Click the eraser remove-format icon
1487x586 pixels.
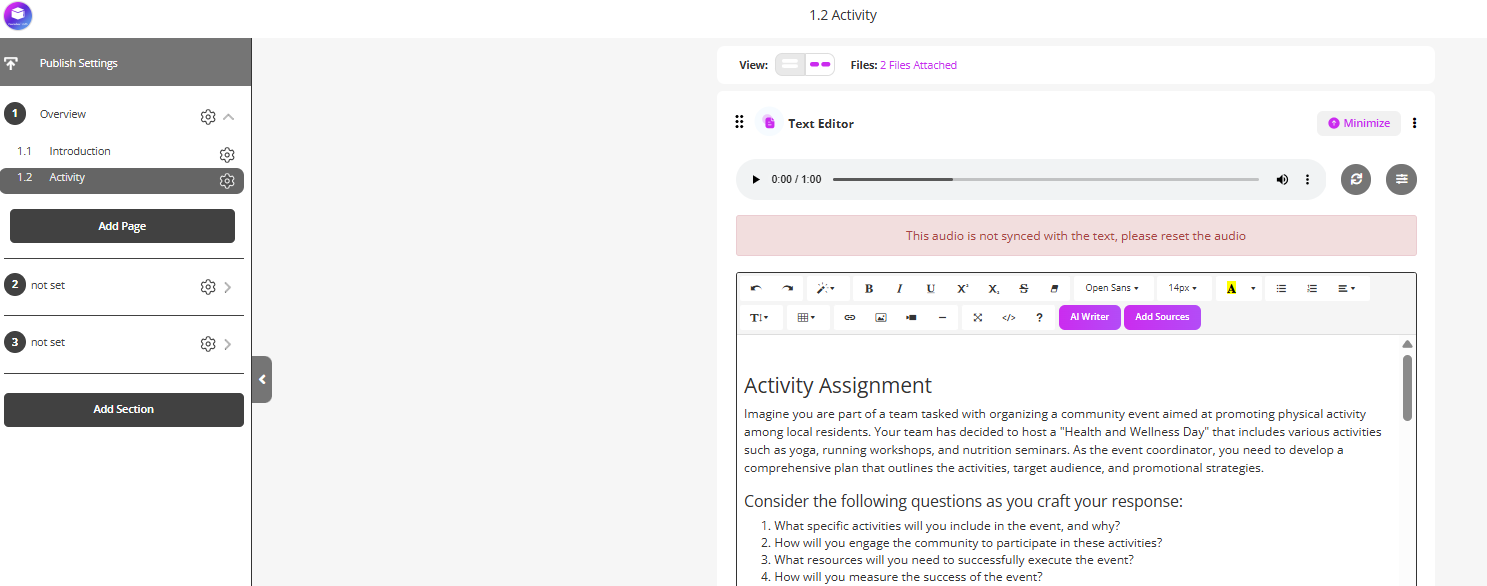point(1054,288)
